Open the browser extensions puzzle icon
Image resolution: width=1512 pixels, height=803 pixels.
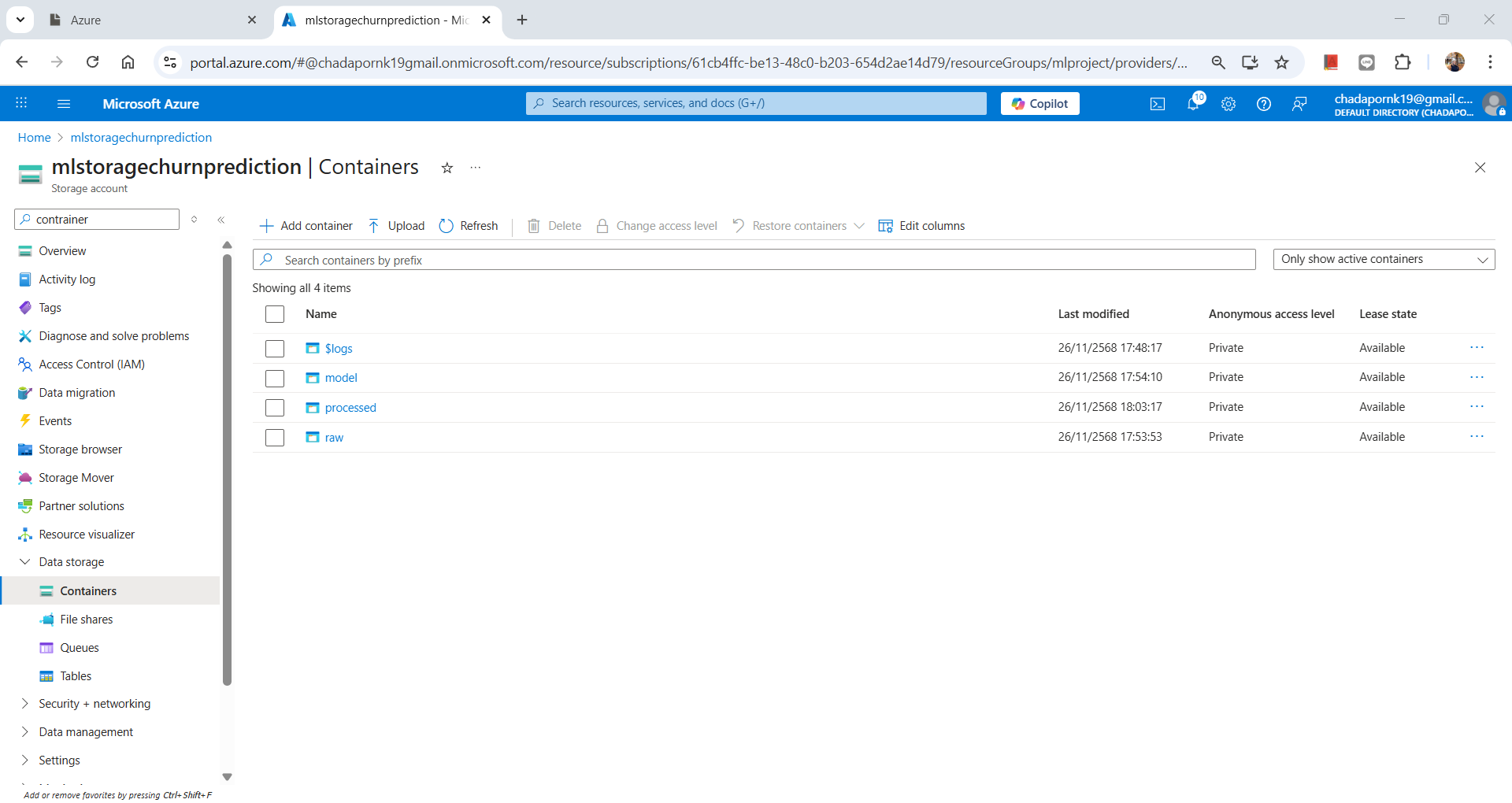point(1403,62)
